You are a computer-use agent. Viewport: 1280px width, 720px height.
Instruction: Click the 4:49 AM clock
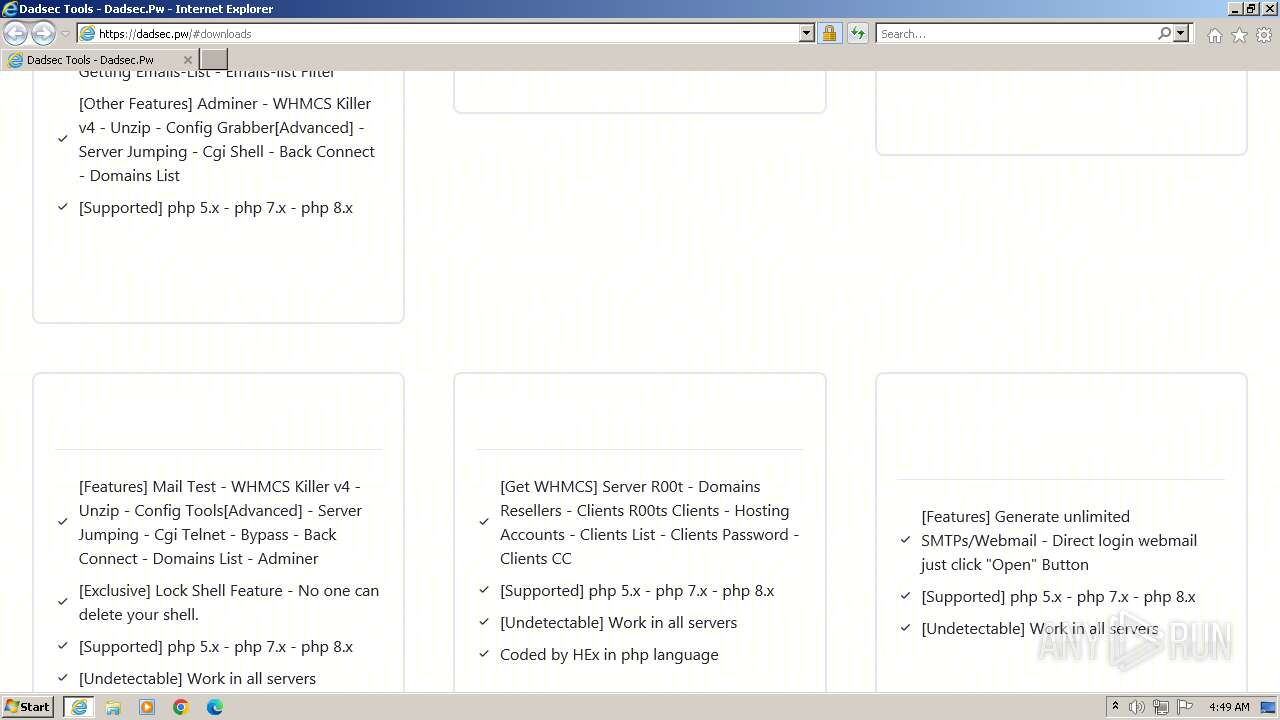pyautogui.click(x=1229, y=707)
